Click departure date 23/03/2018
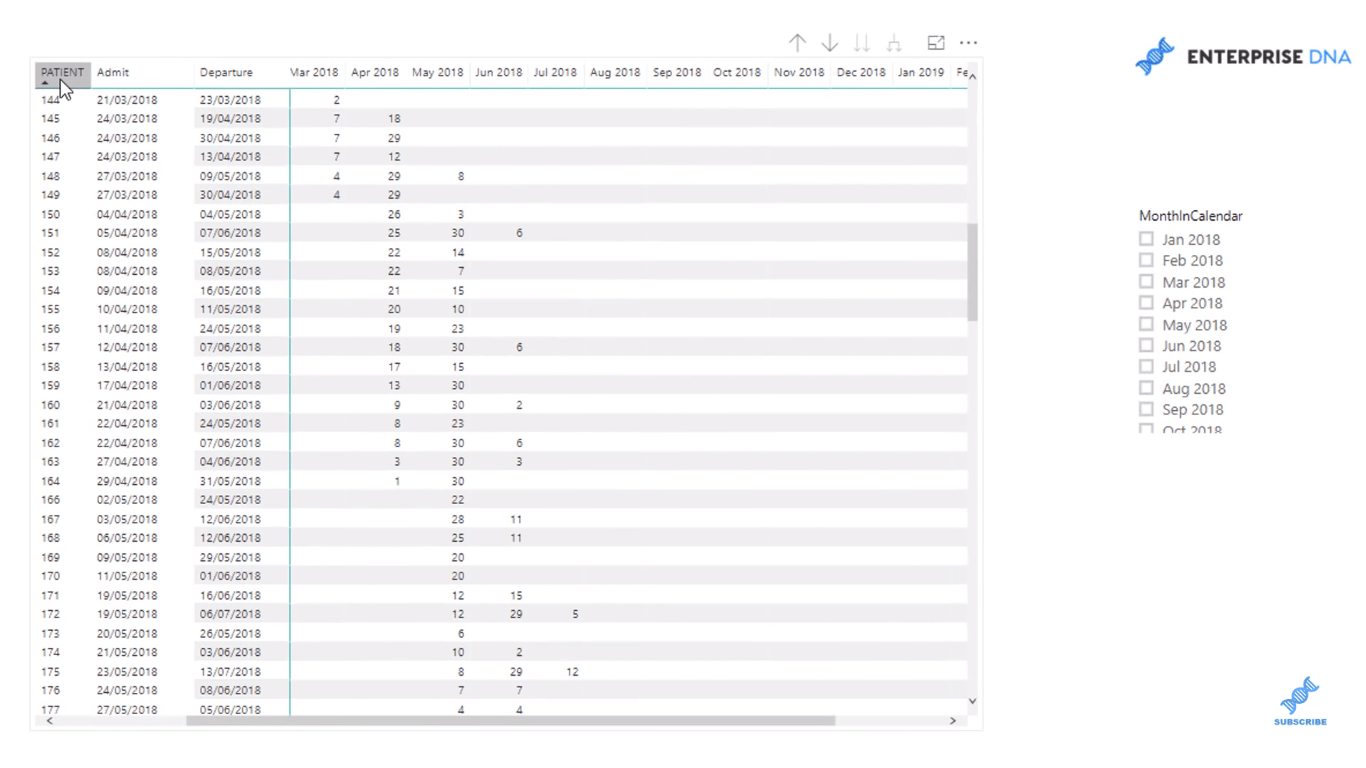Image resolution: width=1366 pixels, height=768 pixels. (230, 100)
